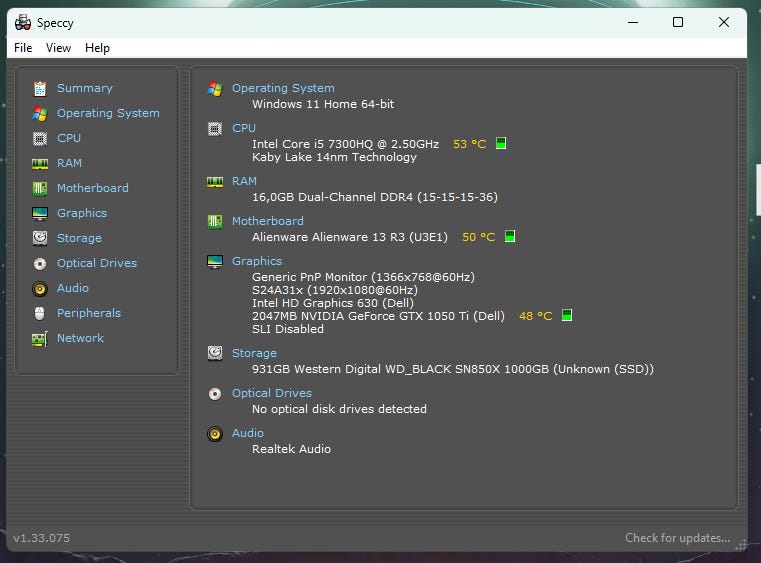Open the Motherboard sidebar section
Screen dimensions: 761x563
(x=93, y=188)
